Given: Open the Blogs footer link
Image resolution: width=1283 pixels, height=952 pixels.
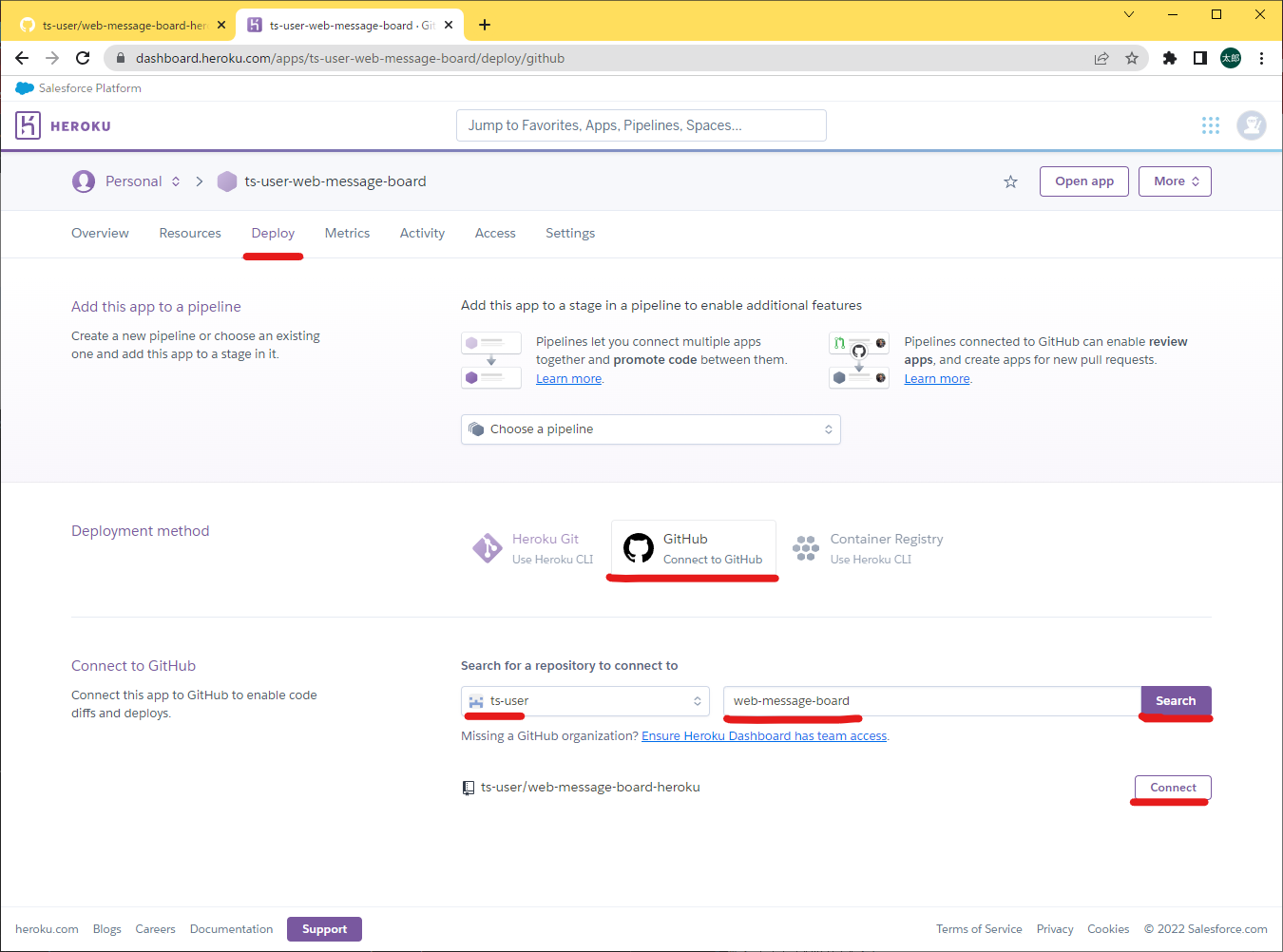Looking at the screenshot, I should pos(107,929).
